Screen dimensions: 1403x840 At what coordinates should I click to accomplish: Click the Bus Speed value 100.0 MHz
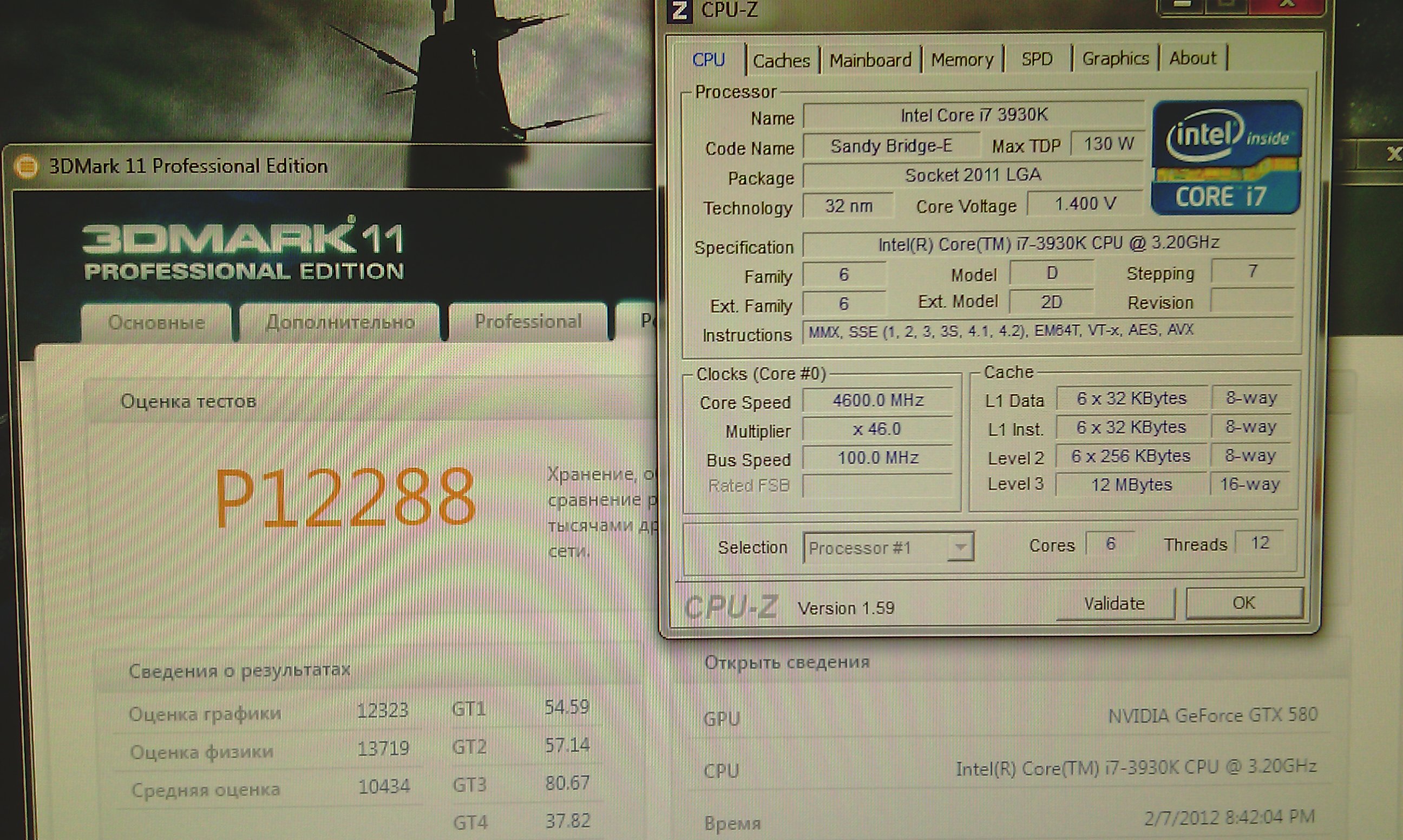(878, 457)
